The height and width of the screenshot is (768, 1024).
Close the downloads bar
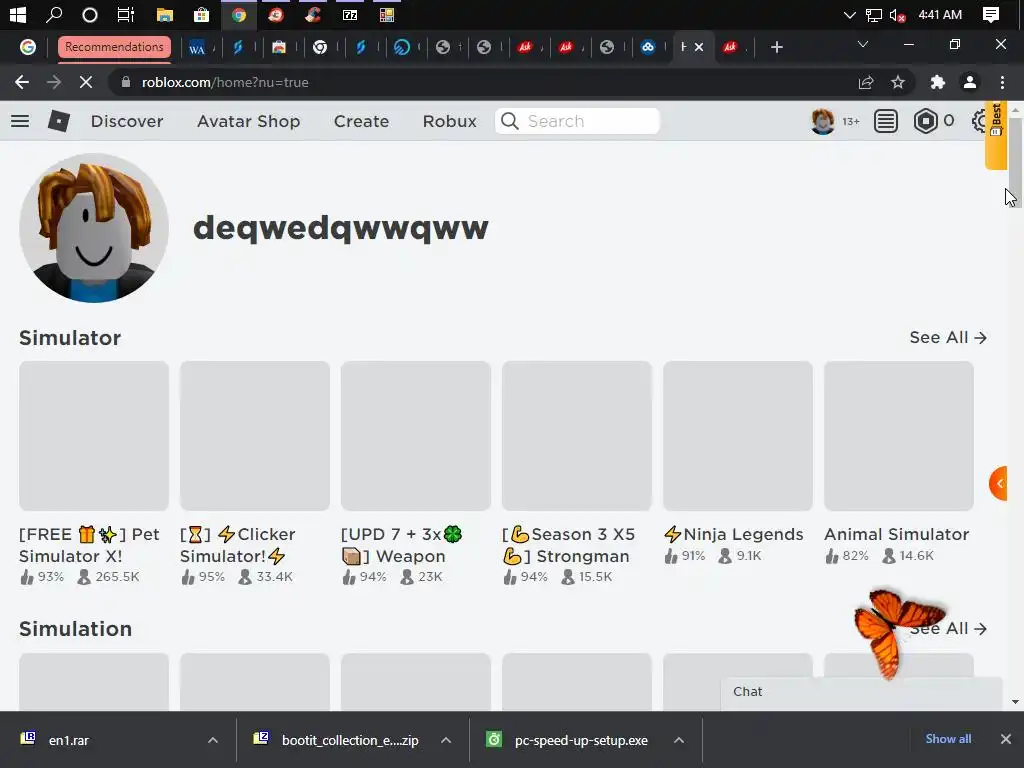1006,739
